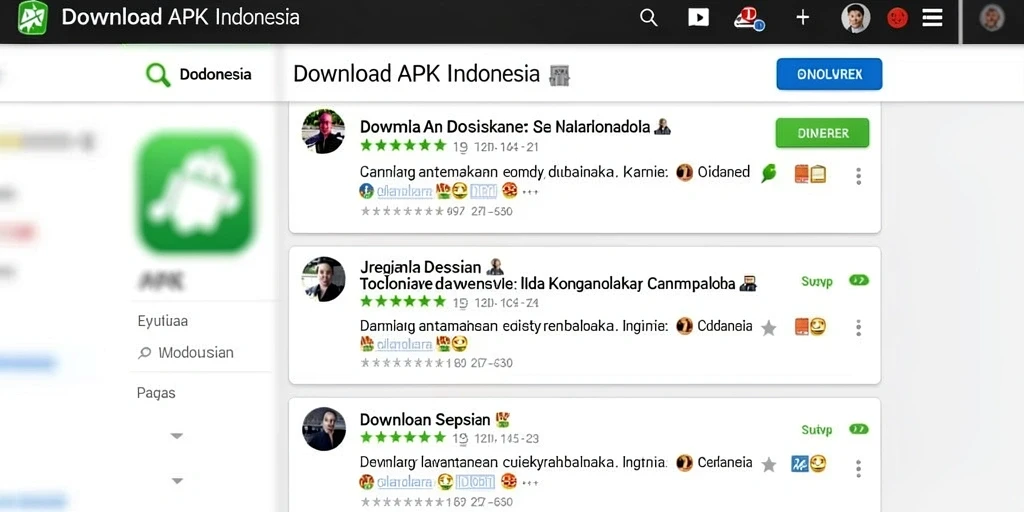Click green star rating of Downloan Sepsian

coord(403,438)
